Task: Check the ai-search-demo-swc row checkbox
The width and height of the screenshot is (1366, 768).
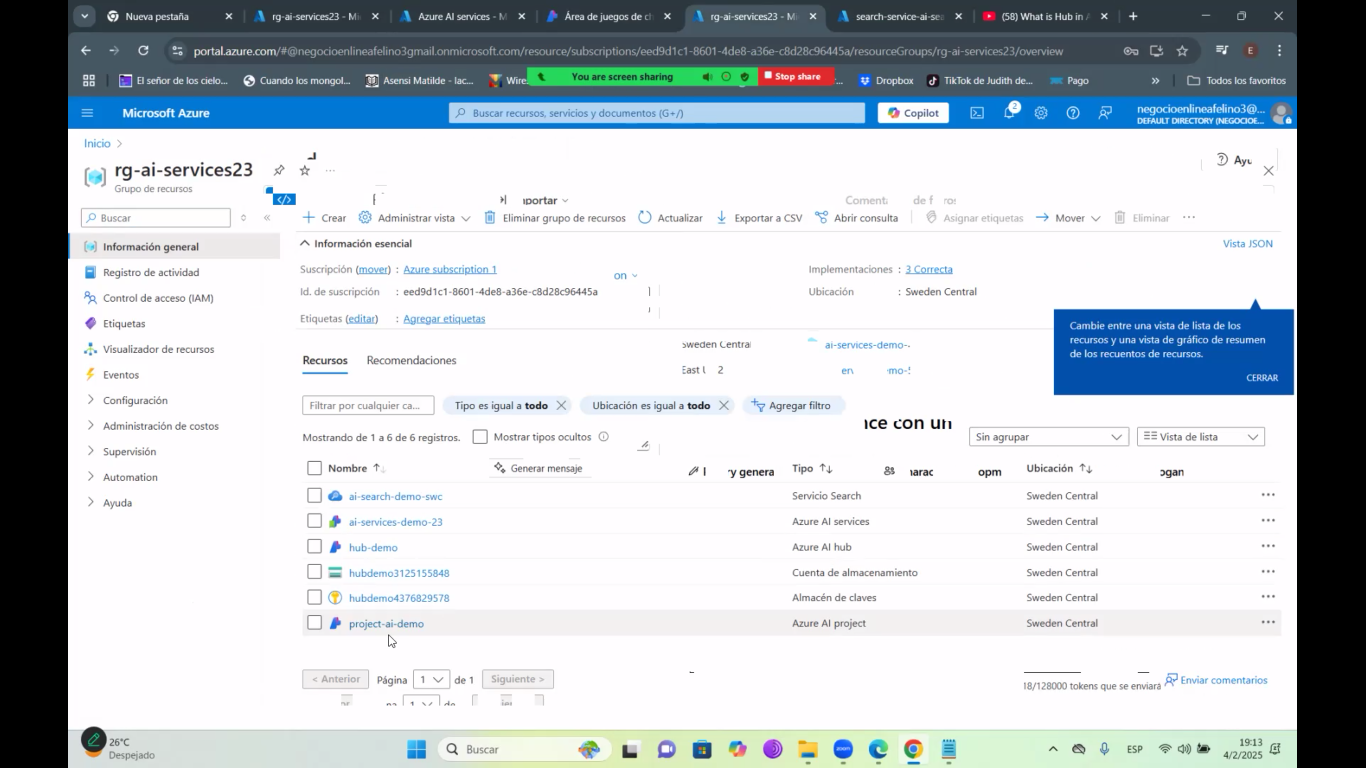Action: pos(315,496)
